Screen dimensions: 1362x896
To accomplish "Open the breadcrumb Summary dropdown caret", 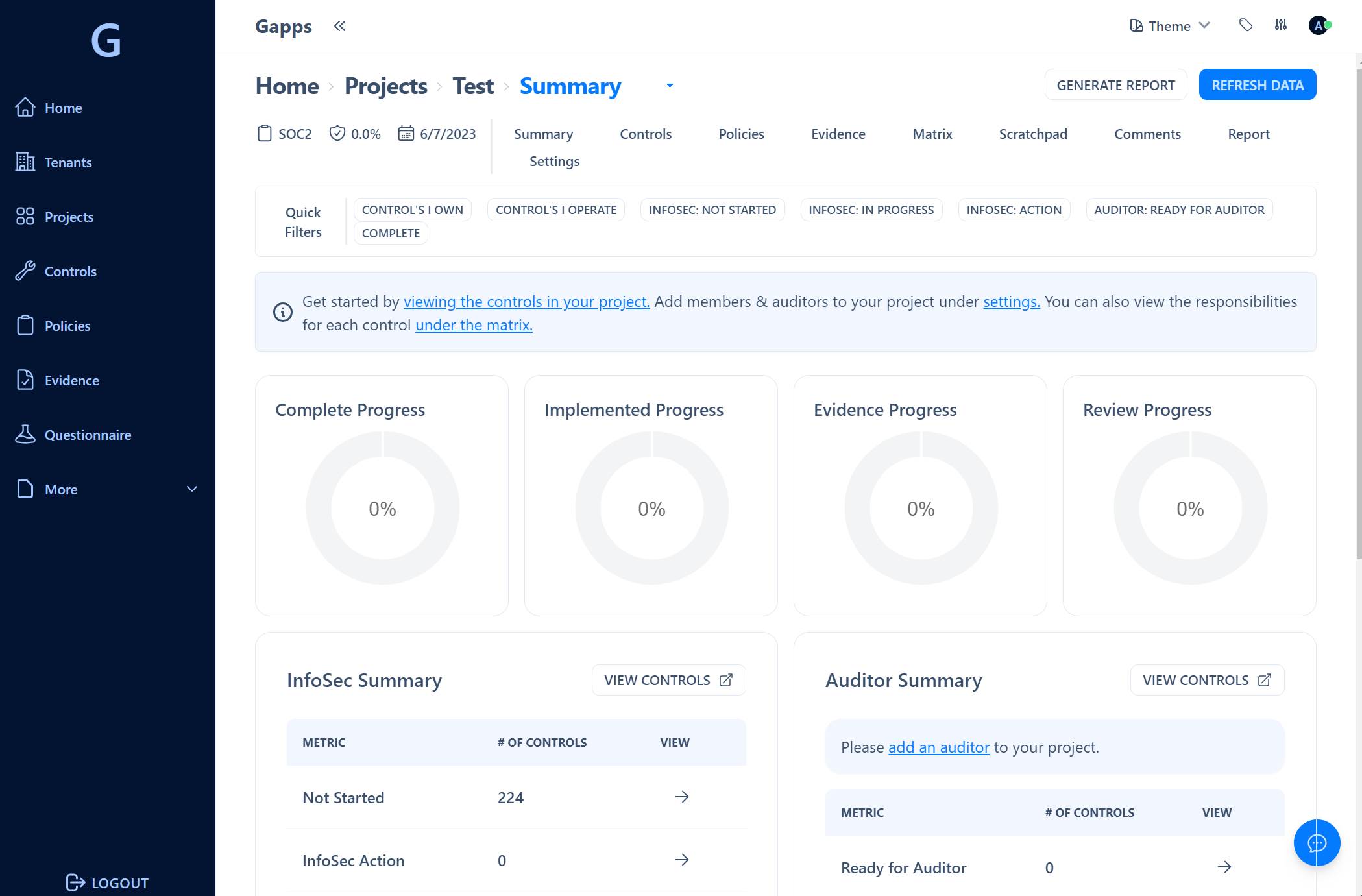I will tap(670, 86).
